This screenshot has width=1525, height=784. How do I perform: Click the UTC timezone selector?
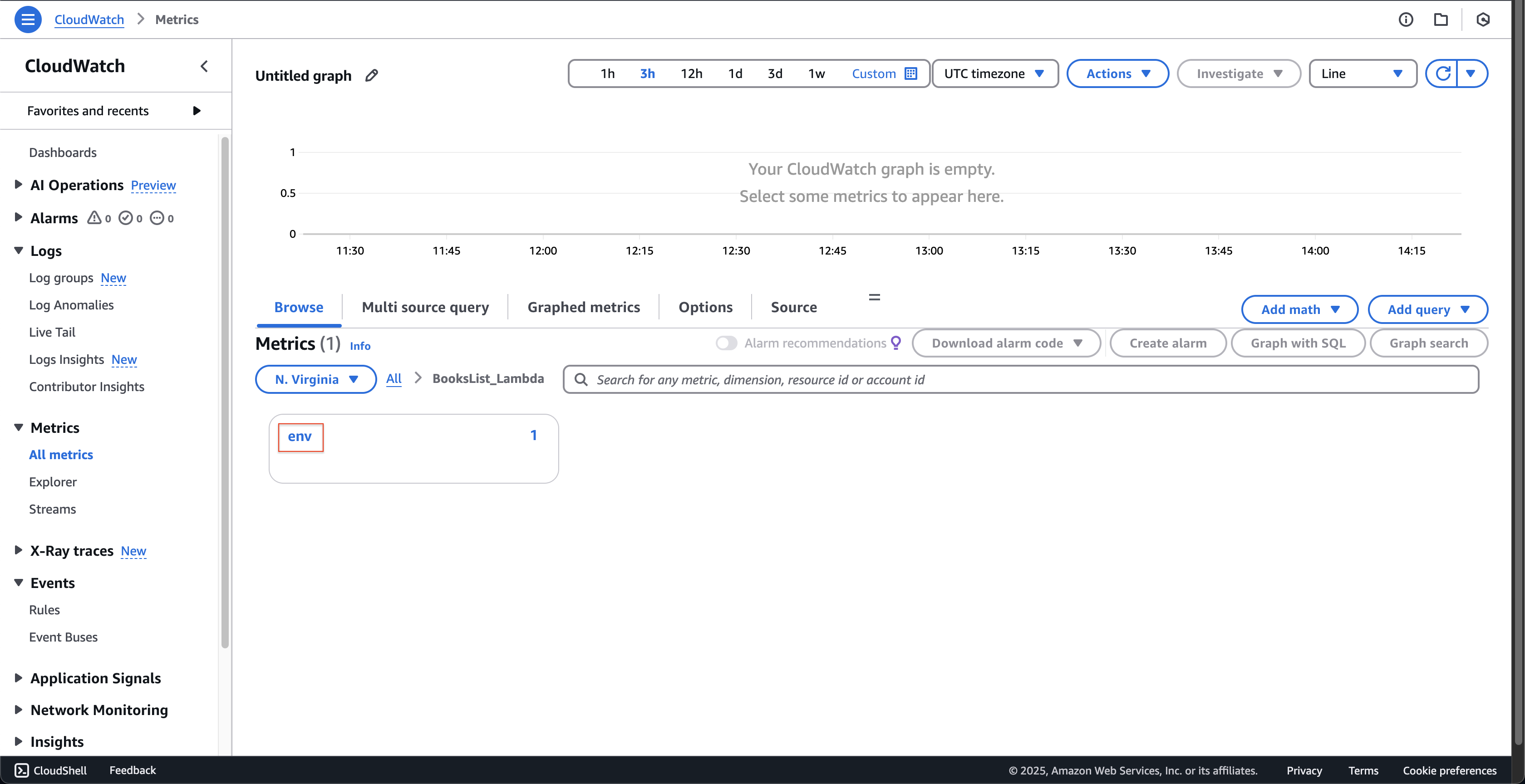[x=995, y=73]
